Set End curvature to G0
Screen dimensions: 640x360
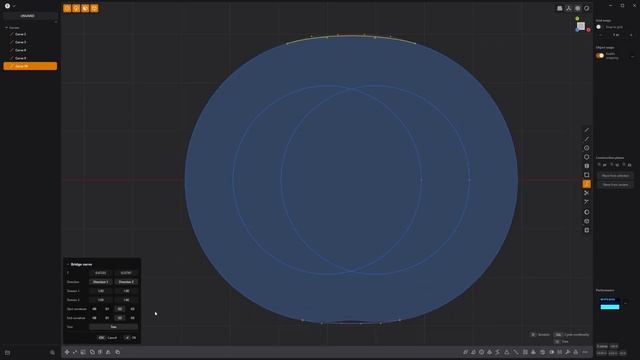click(94, 318)
